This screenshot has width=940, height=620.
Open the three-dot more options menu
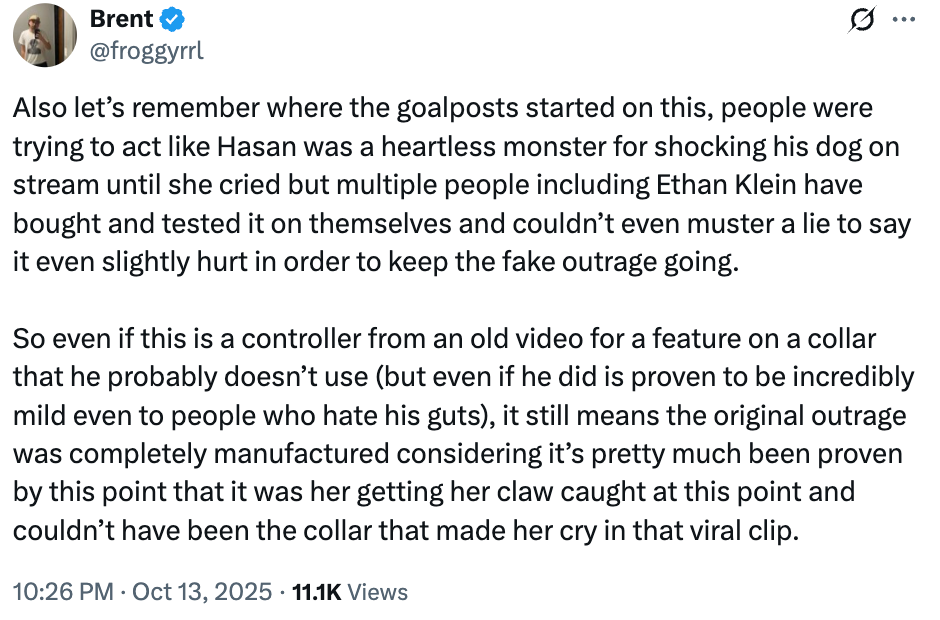click(904, 20)
